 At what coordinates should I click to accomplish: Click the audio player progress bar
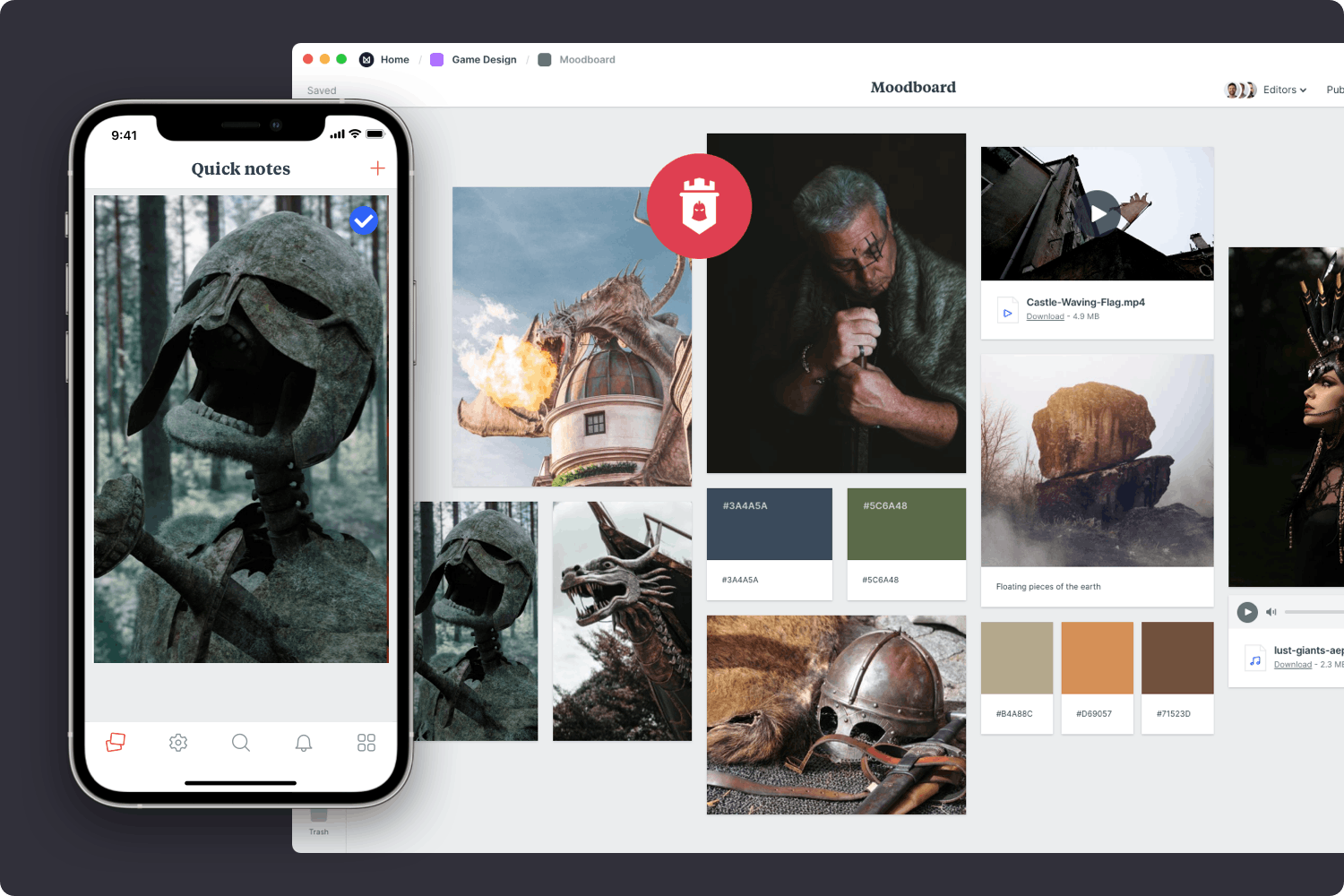[1314, 612]
